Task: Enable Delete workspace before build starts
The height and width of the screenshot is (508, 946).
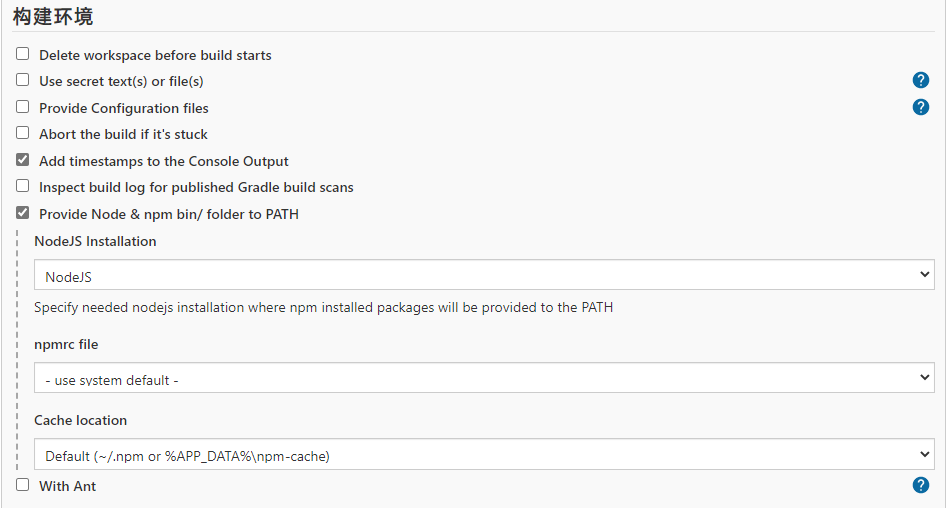Action: point(23,54)
